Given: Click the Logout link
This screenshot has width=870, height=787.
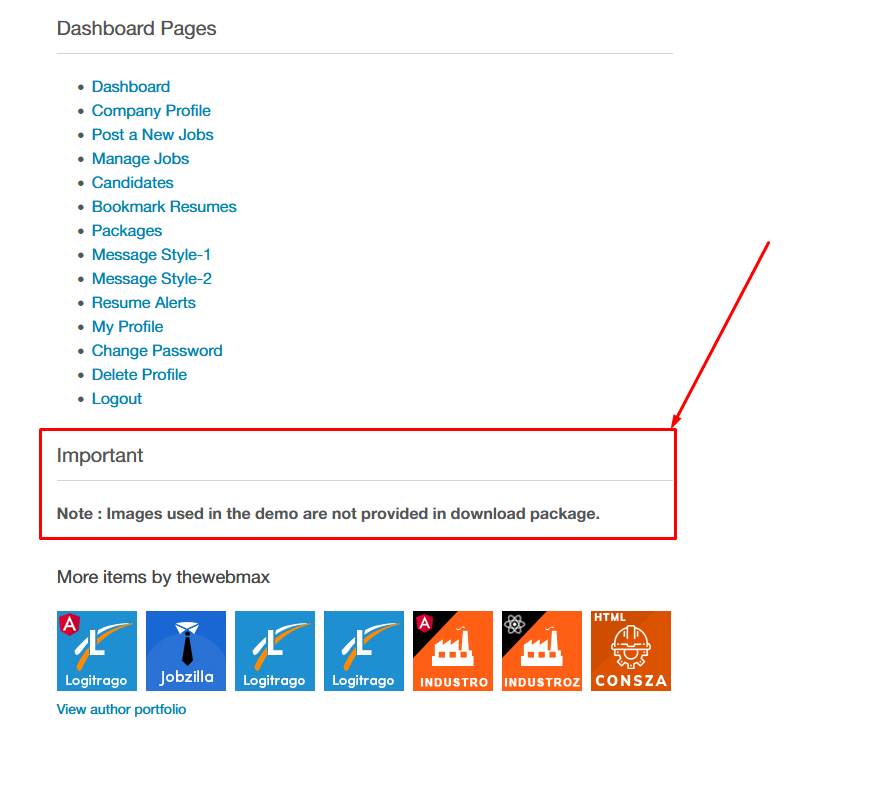Looking at the screenshot, I should pyautogui.click(x=117, y=398).
